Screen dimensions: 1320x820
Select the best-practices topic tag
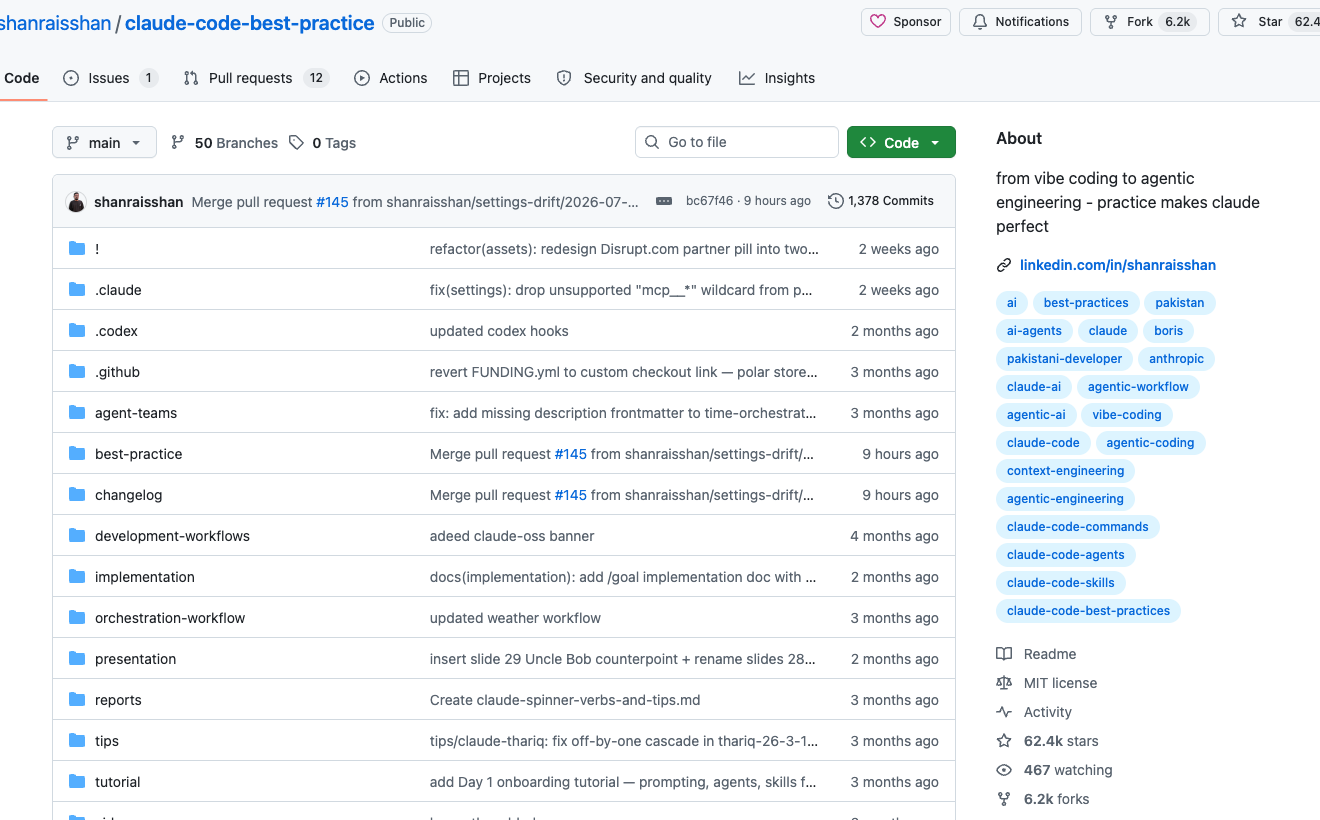pos(1086,303)
